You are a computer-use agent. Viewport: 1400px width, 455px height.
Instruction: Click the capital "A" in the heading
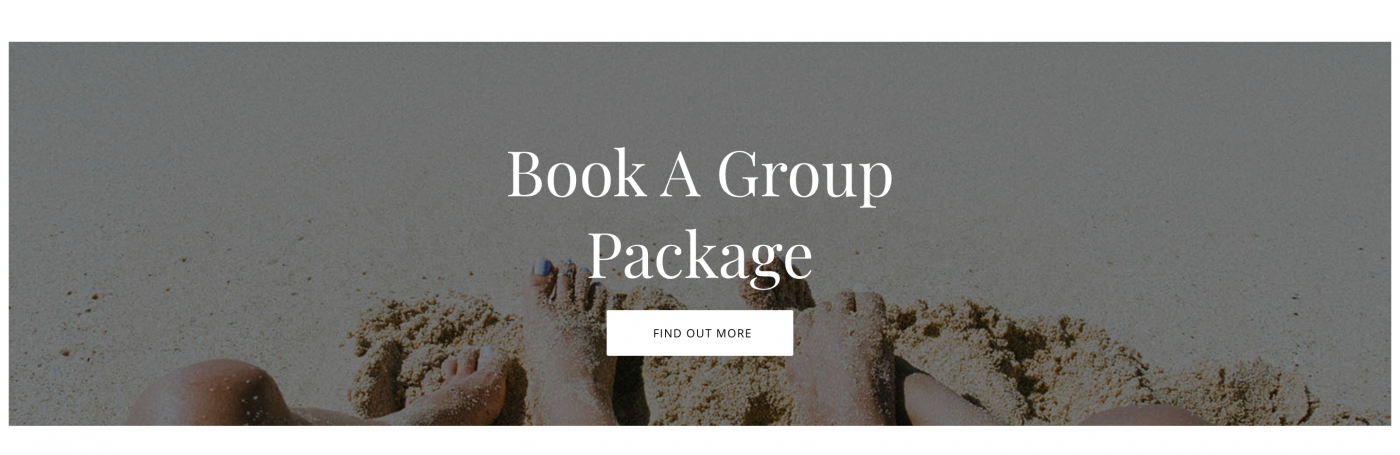tap(682, 174)
